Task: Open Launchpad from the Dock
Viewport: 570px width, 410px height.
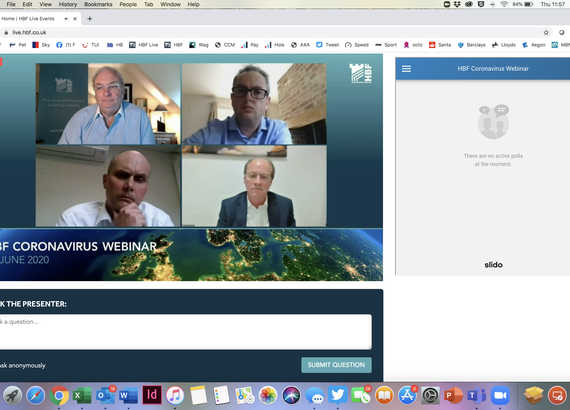Action: click(x=13, y=395)
